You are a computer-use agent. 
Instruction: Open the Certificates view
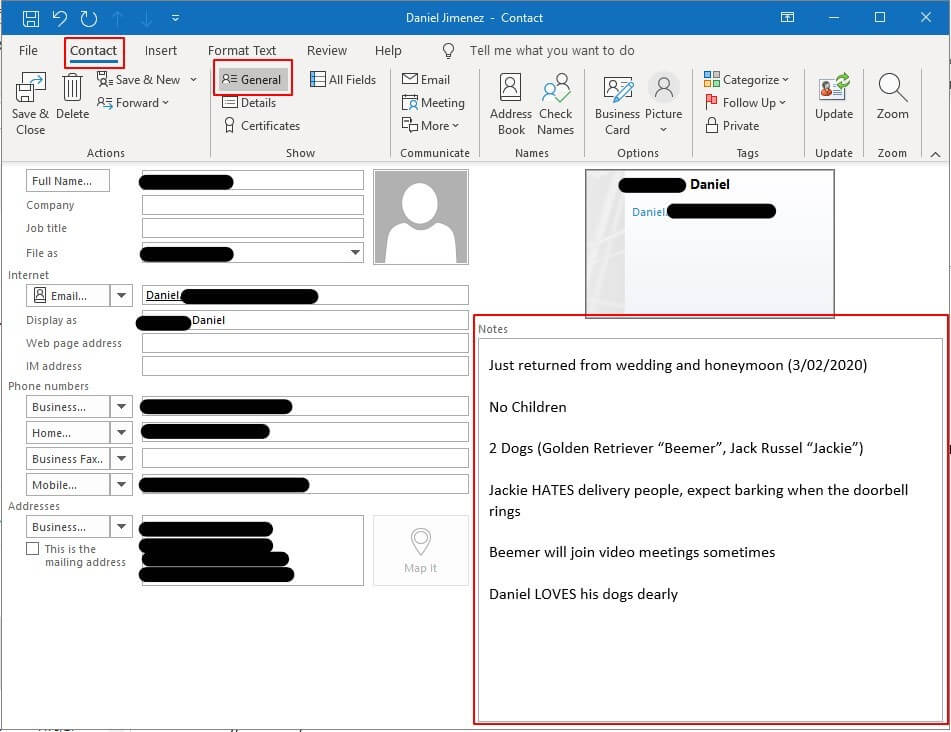262,126
